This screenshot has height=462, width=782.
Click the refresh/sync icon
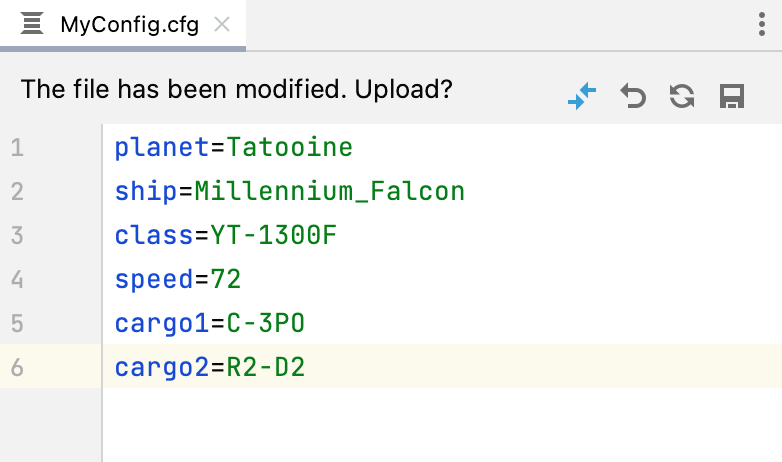pos(682,96)
